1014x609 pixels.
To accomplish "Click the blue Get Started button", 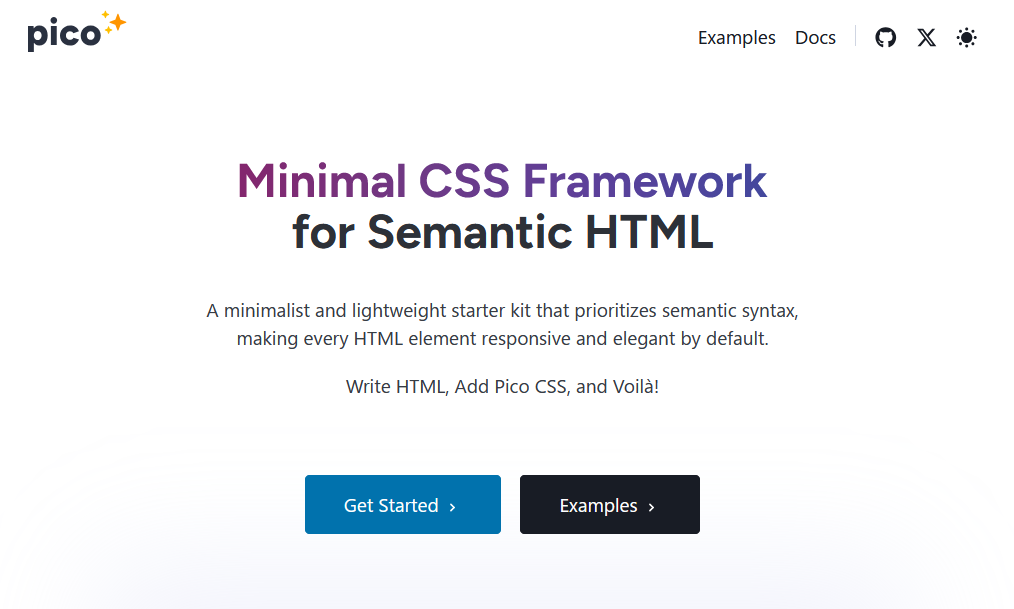I will point(403,504).
